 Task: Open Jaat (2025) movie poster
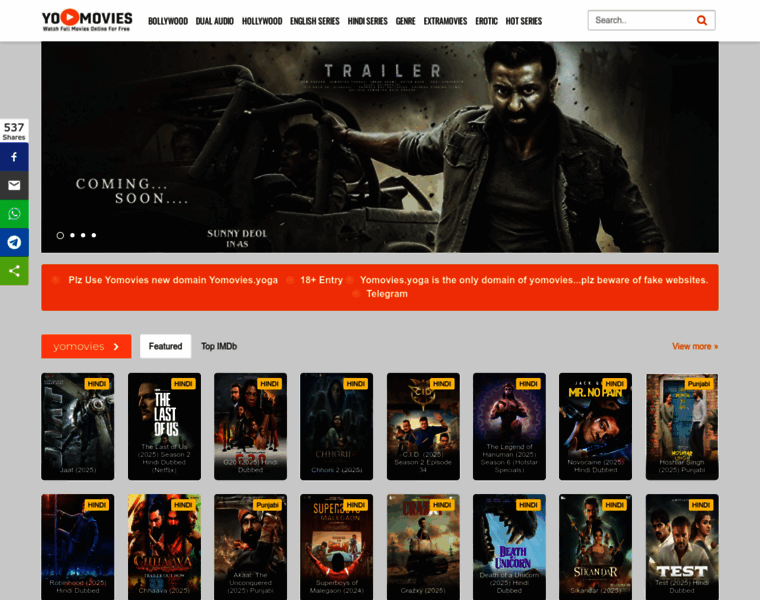coord(78,426)
